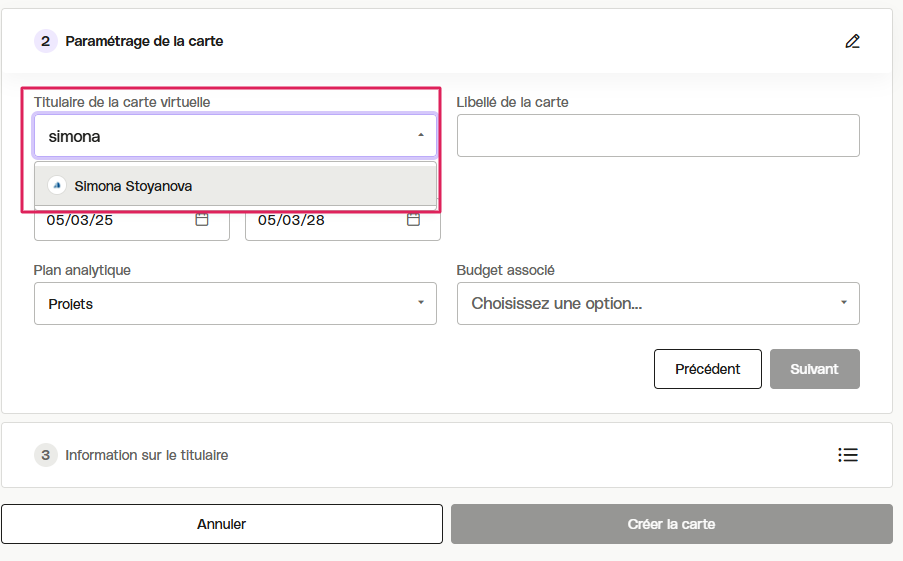Click the 05/03/25 start date field
Screen dimensions: 903x561
click(x=132, y=220)
